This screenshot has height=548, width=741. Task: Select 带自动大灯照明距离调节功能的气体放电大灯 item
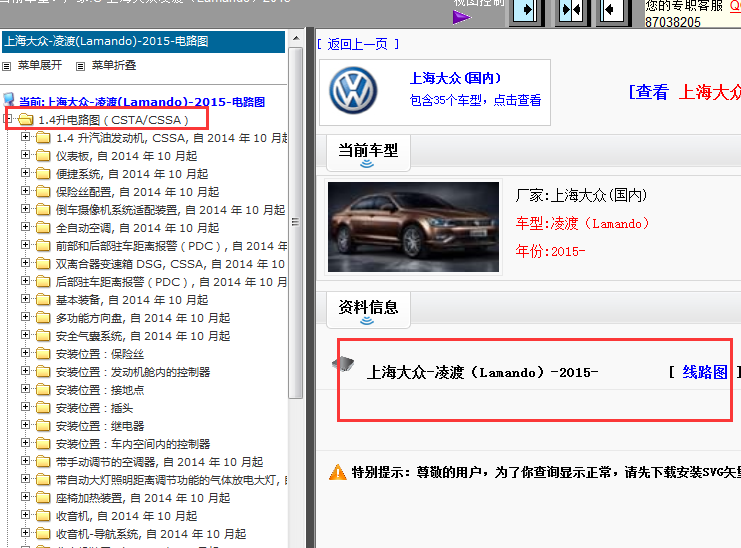(172, 480)
